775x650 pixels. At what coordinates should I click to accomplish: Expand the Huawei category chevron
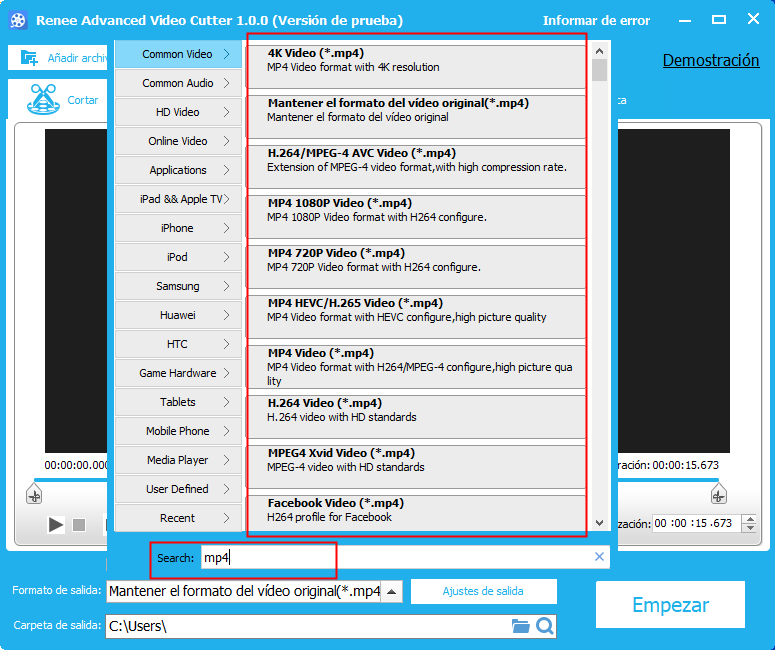point(226,315)
